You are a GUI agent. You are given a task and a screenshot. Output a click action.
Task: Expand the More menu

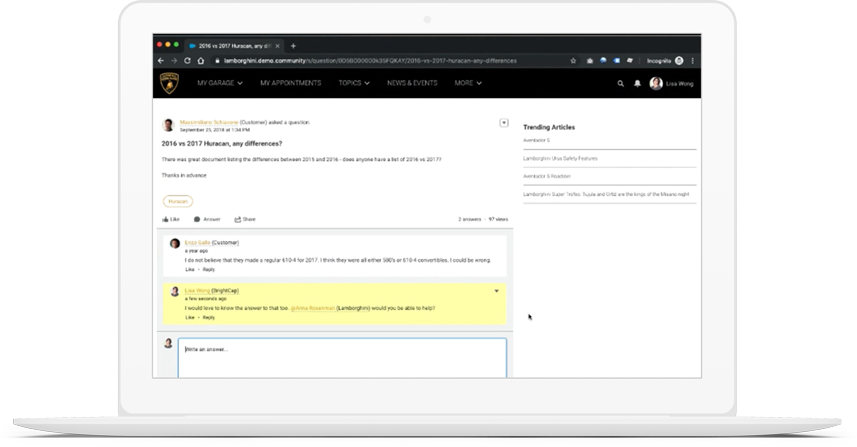click(468, 83)
